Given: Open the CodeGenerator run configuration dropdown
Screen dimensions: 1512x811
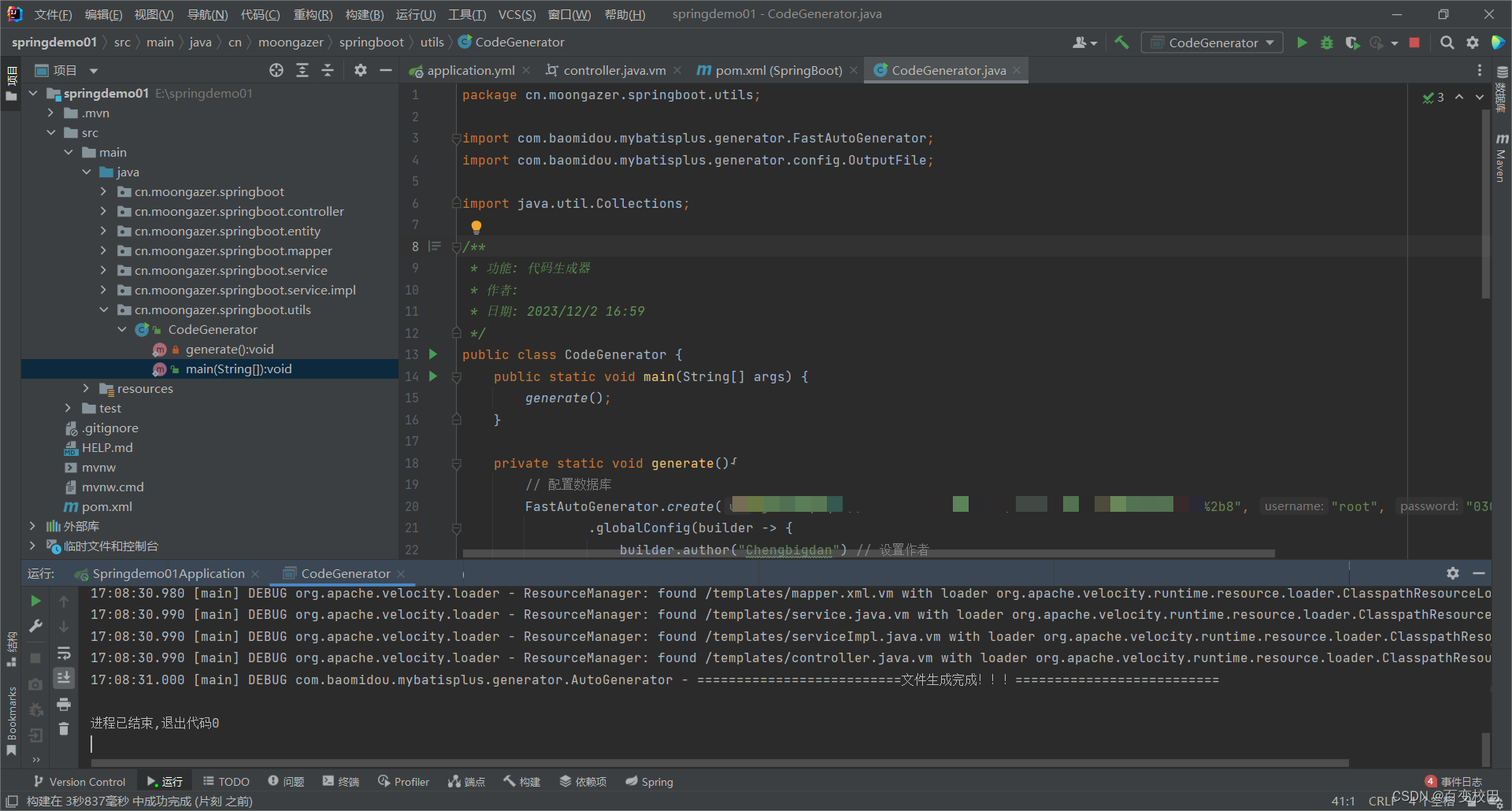Looking at the screenshot, I should coord(1212,43).
